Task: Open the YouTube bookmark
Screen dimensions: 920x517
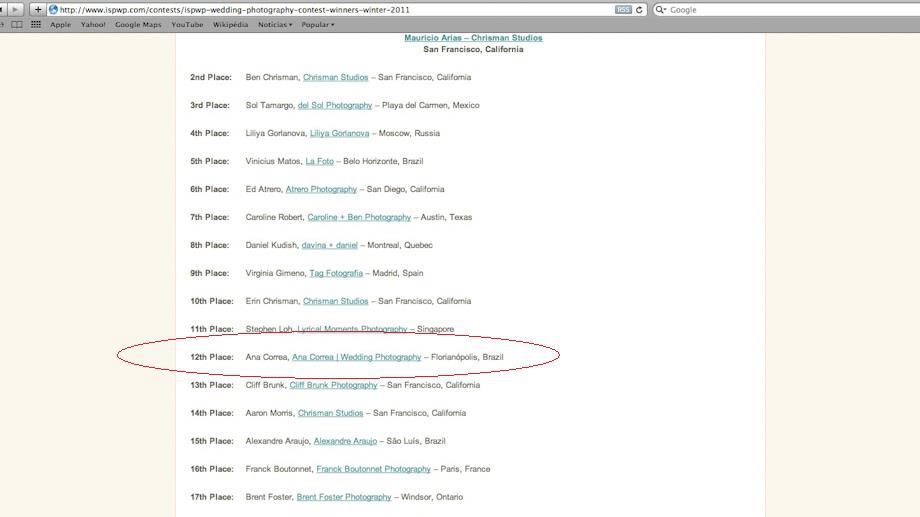Action: (187, 25)
